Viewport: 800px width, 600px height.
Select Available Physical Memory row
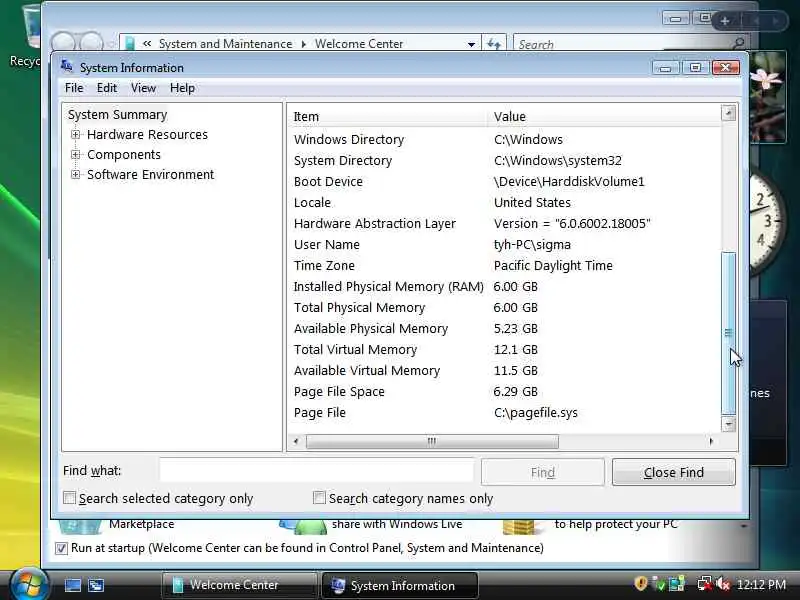pyautogui.click(x=504, y=328)
